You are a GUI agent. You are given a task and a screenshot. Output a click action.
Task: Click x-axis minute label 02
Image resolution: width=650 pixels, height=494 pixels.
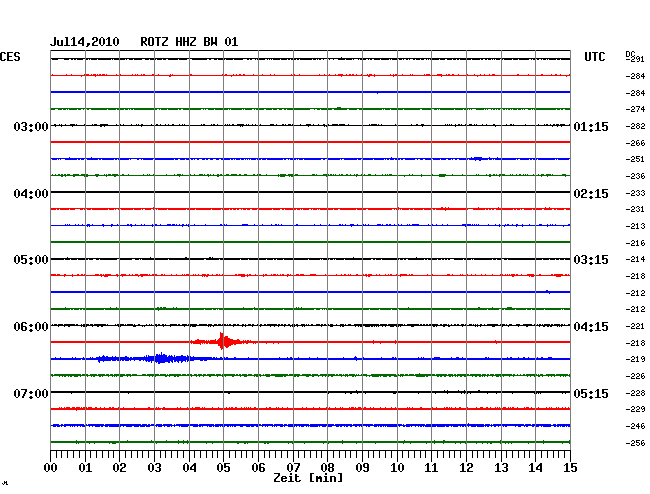(119, 468)
